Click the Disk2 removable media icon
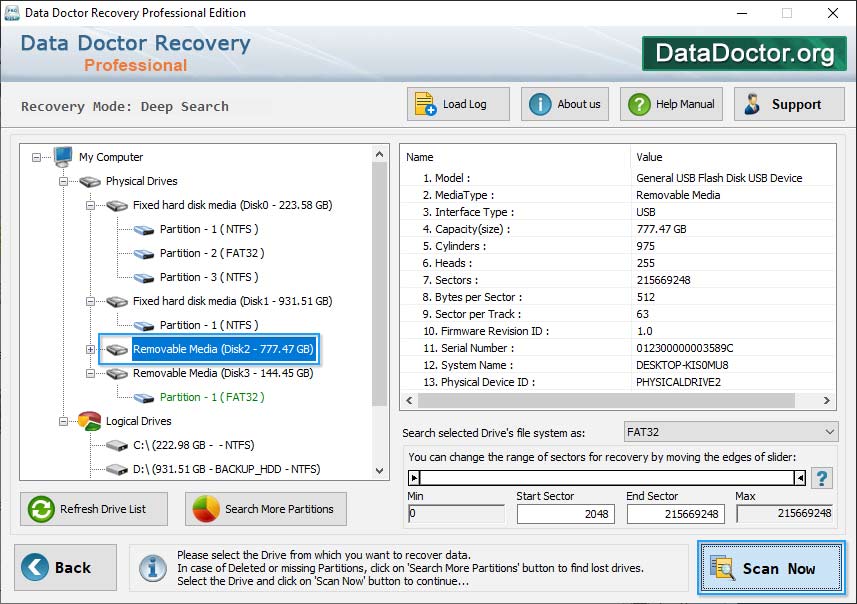The width and height of the screenshot is (857, 604). pyautogui.click(x=117, y=349)
